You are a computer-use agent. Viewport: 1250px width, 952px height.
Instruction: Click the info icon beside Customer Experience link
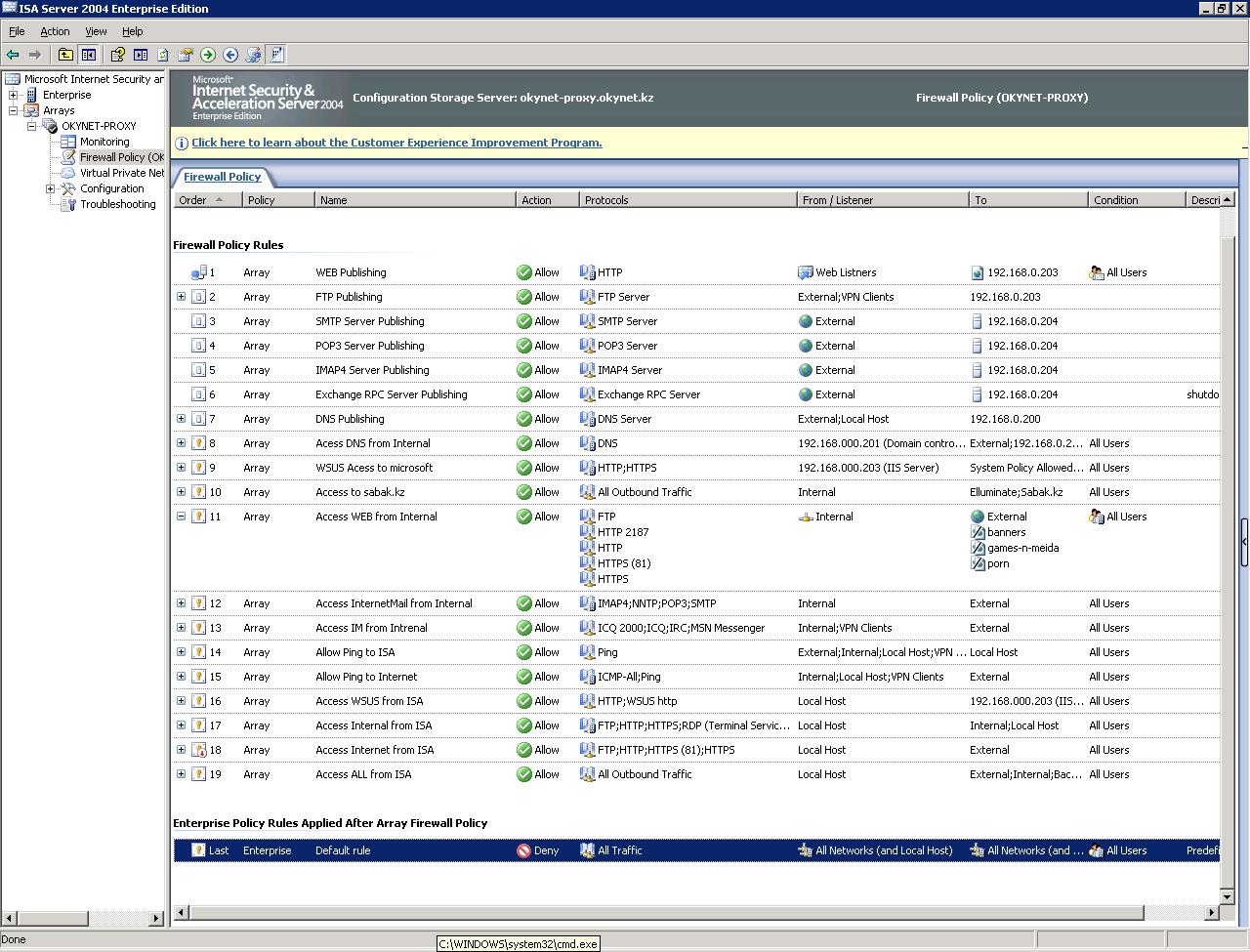[182, 143]
